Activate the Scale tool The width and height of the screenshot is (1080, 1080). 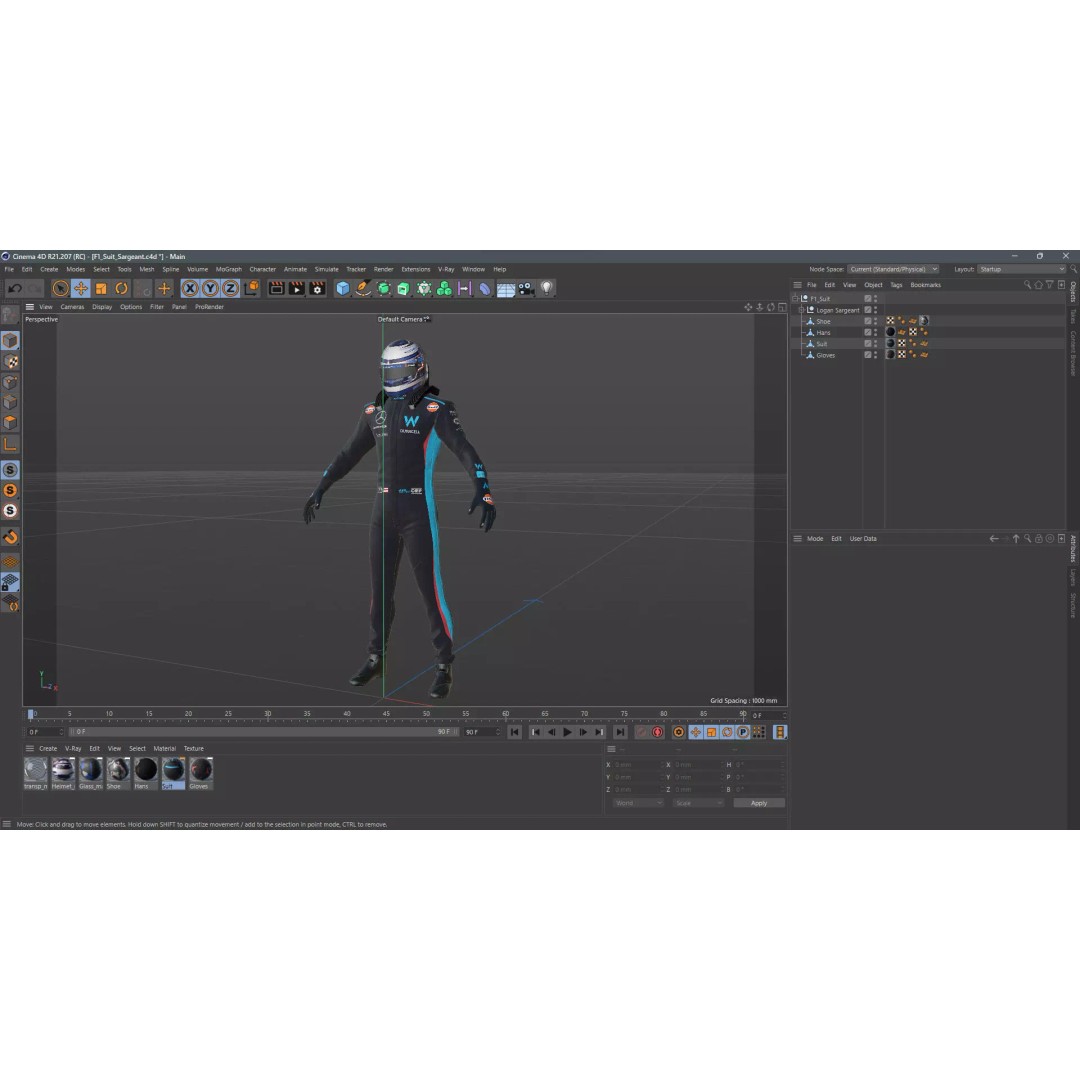pyautogui.click(x=101, y=289)
